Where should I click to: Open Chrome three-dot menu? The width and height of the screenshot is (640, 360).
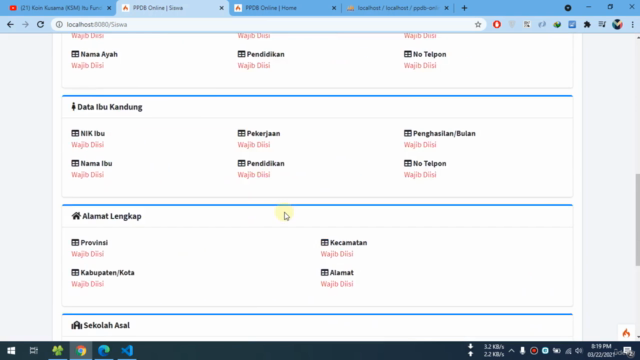tap(632, 24)
